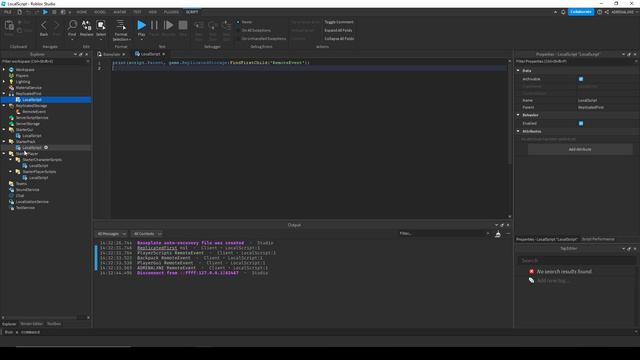Close the LocalScript editor tab
Screen dimensions: 640x360
click(x=164, y=54)
